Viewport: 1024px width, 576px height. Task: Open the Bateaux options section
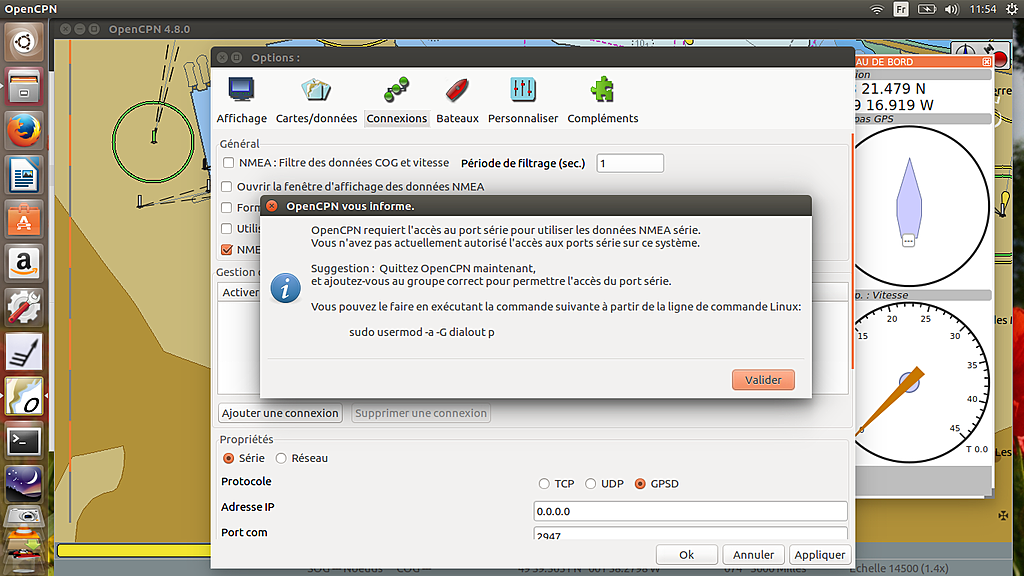[x=457, y=100]
